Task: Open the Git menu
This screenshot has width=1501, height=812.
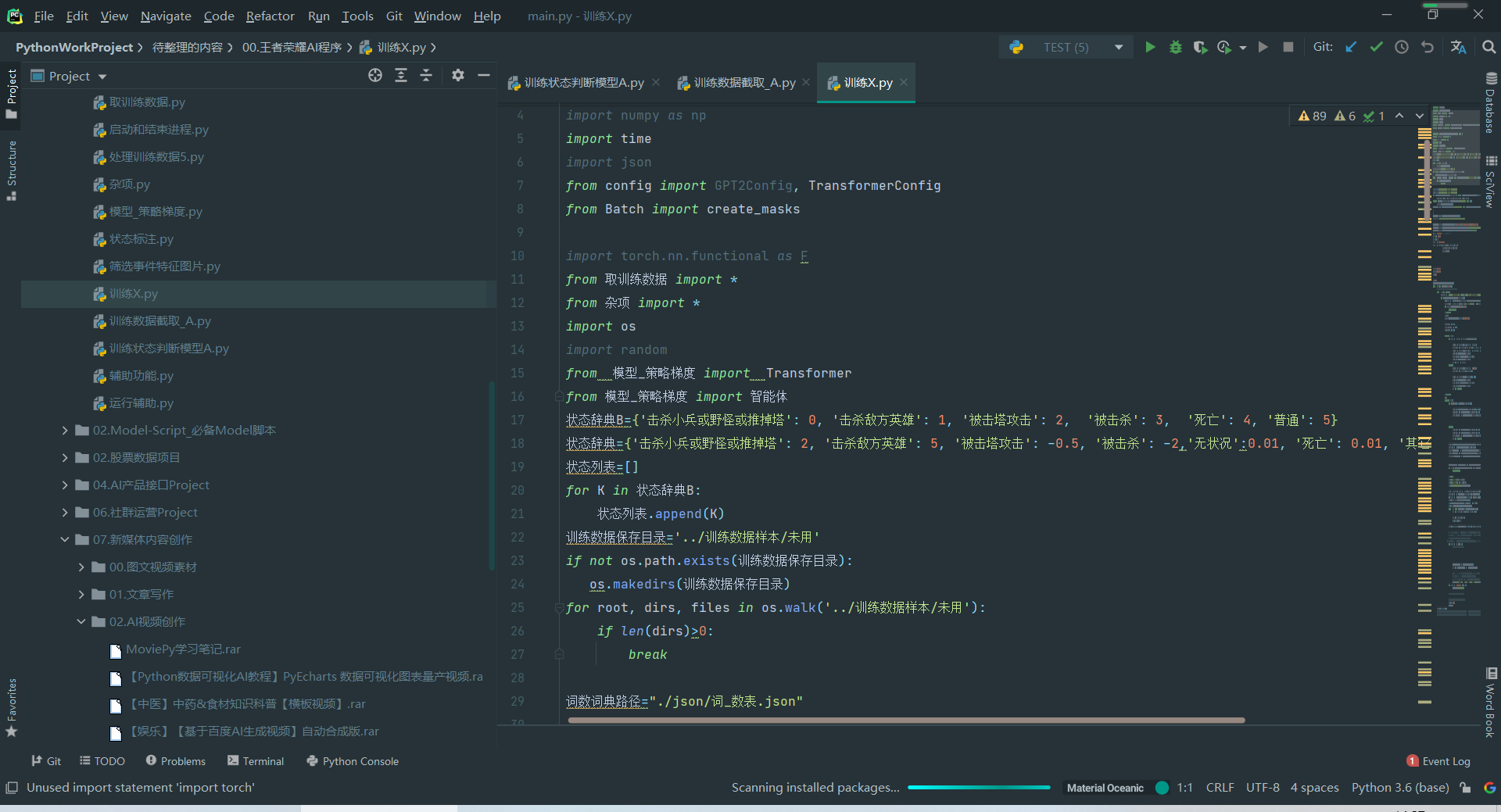Action: tap(394, 16)
